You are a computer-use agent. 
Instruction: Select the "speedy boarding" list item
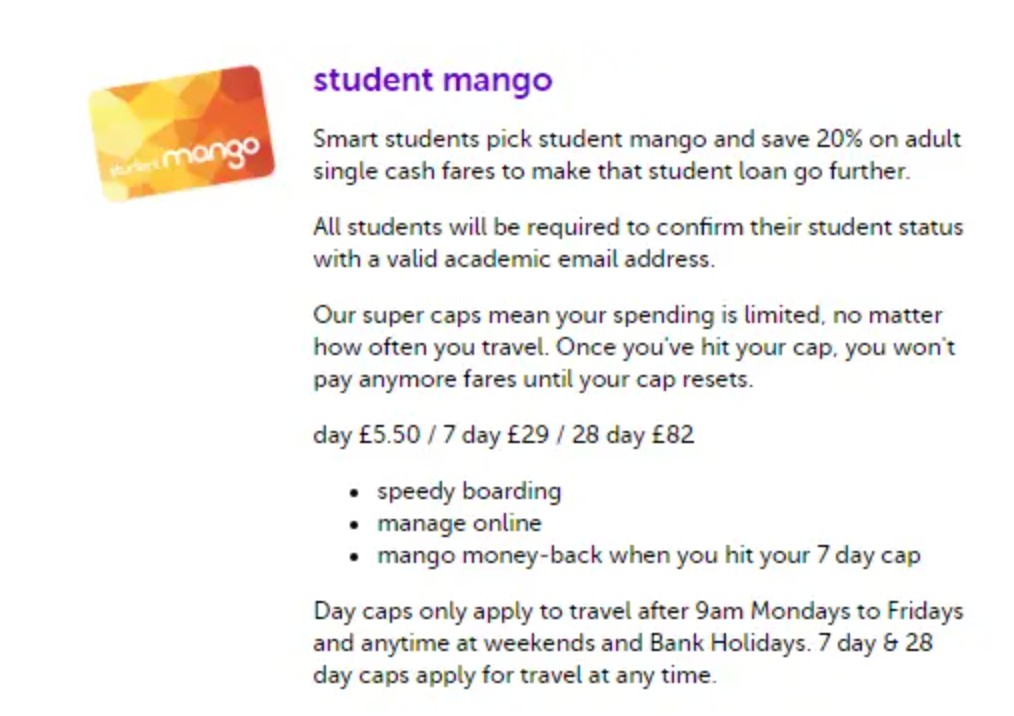(x=468, y=492)
